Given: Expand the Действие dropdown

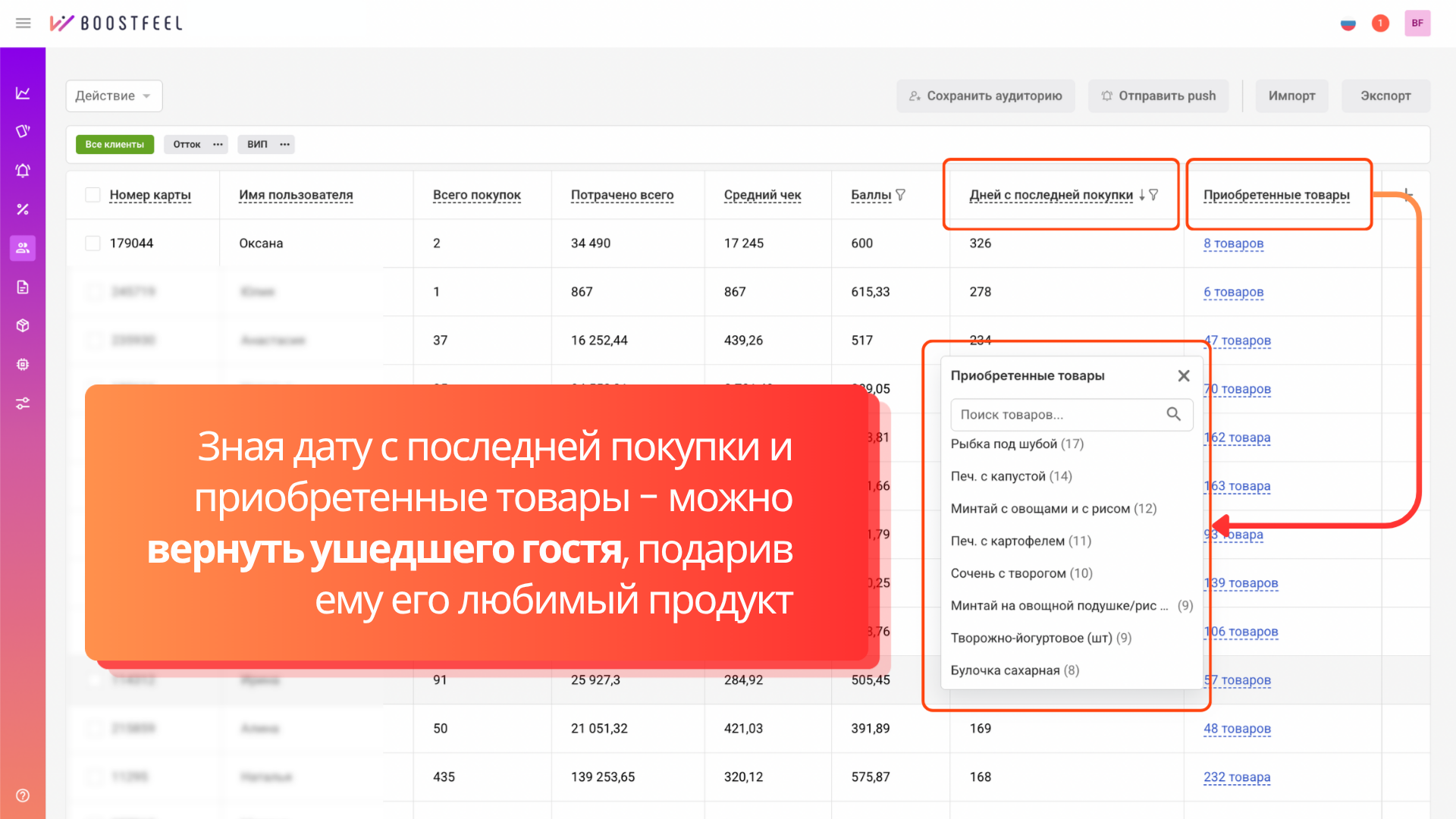Looking at the screenshot, I should click(x=114, y=96).
